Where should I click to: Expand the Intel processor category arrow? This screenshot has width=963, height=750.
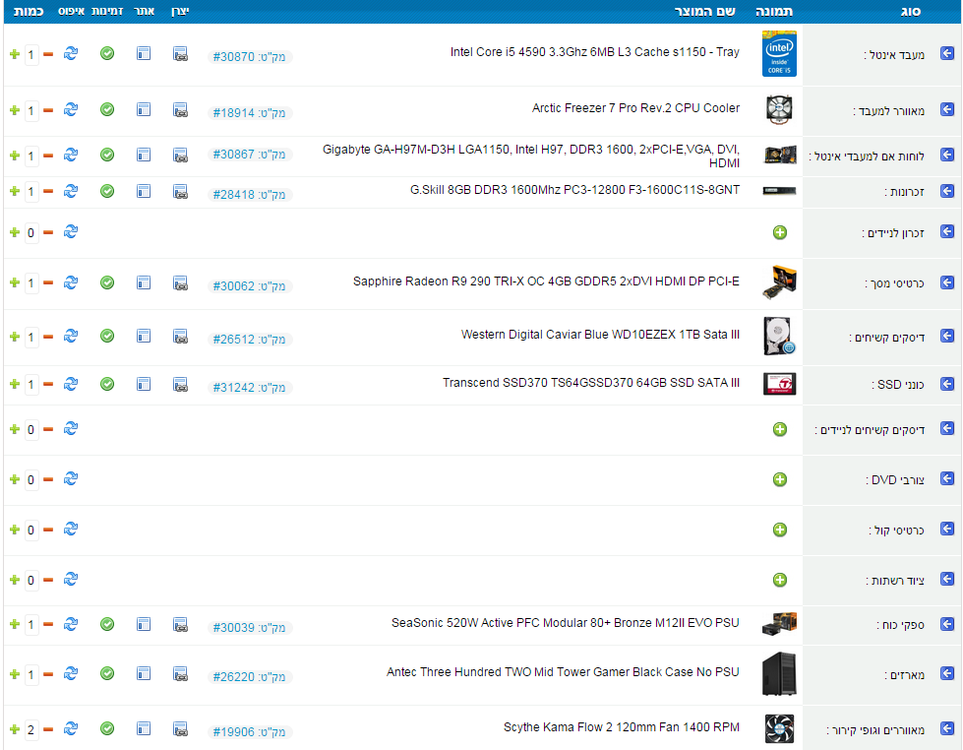pos(947,53)
